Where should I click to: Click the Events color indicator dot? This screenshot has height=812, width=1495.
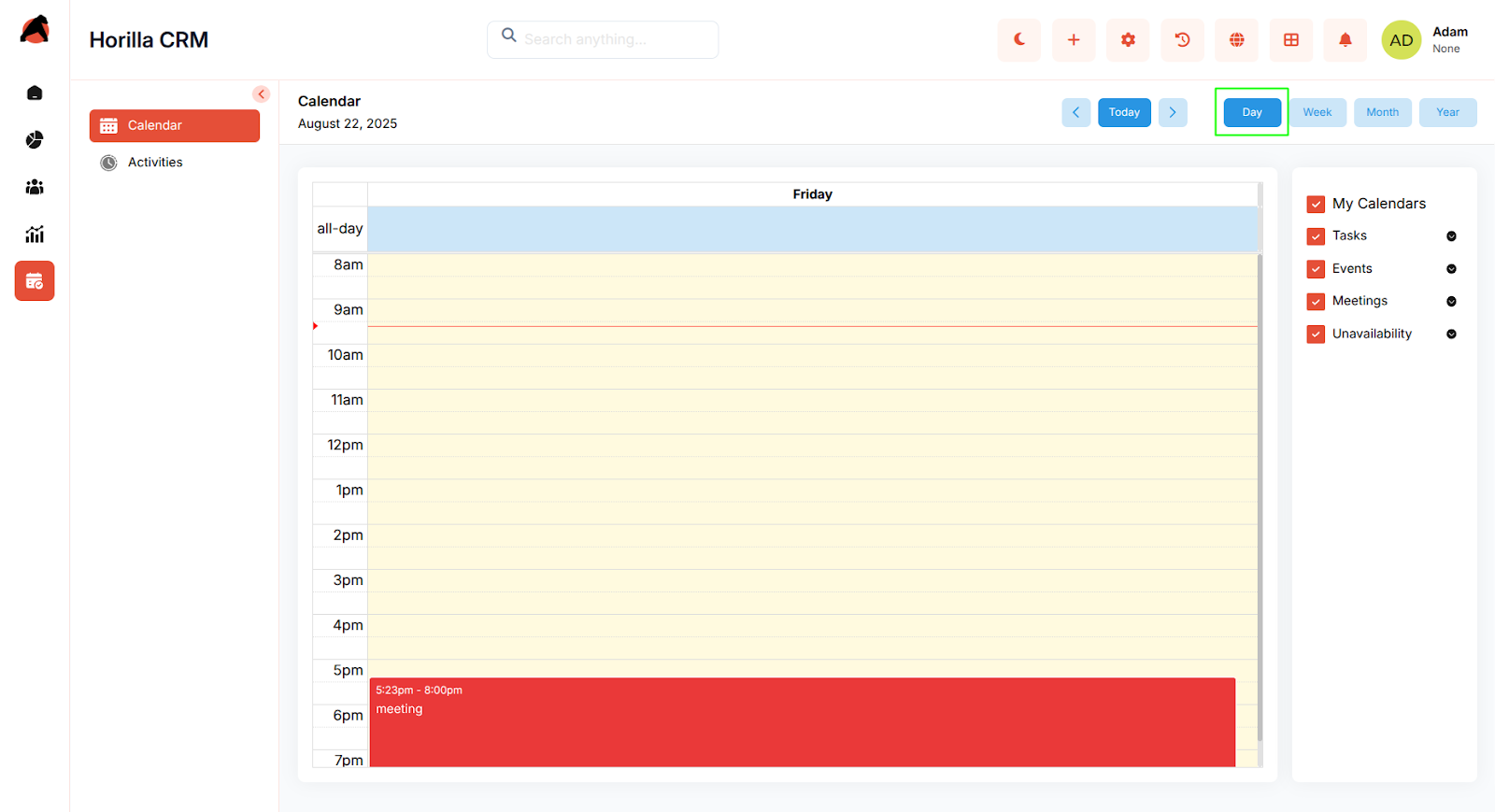(1451, 269)
